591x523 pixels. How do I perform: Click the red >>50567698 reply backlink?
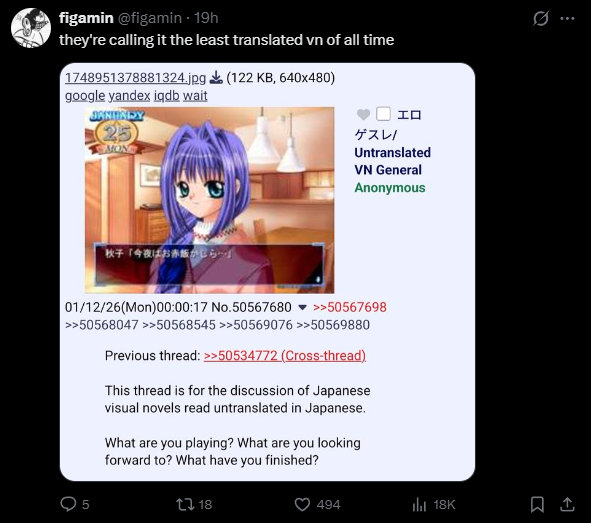pos(350,307)
